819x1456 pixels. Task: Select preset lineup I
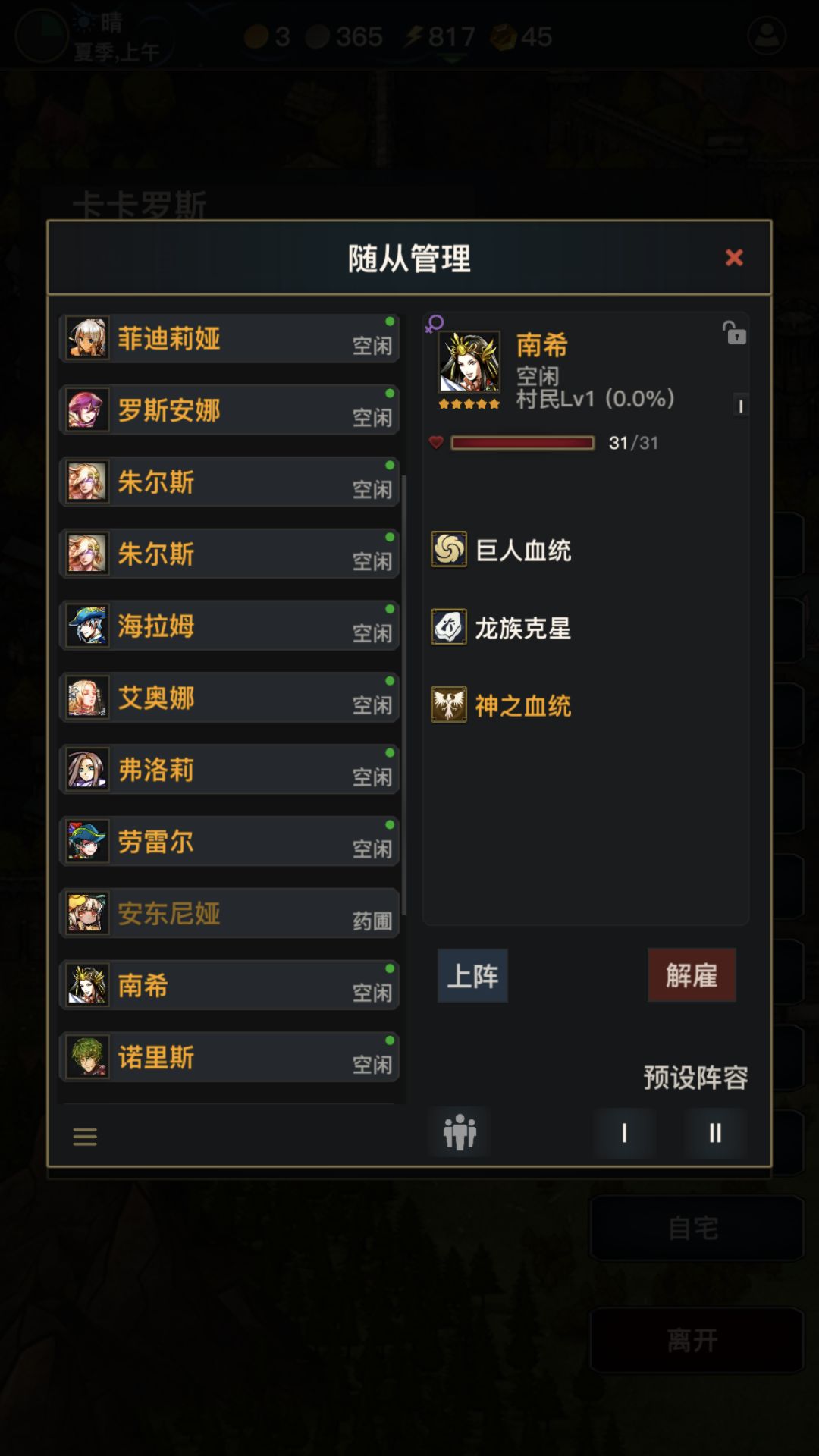tap(624, 1133)
